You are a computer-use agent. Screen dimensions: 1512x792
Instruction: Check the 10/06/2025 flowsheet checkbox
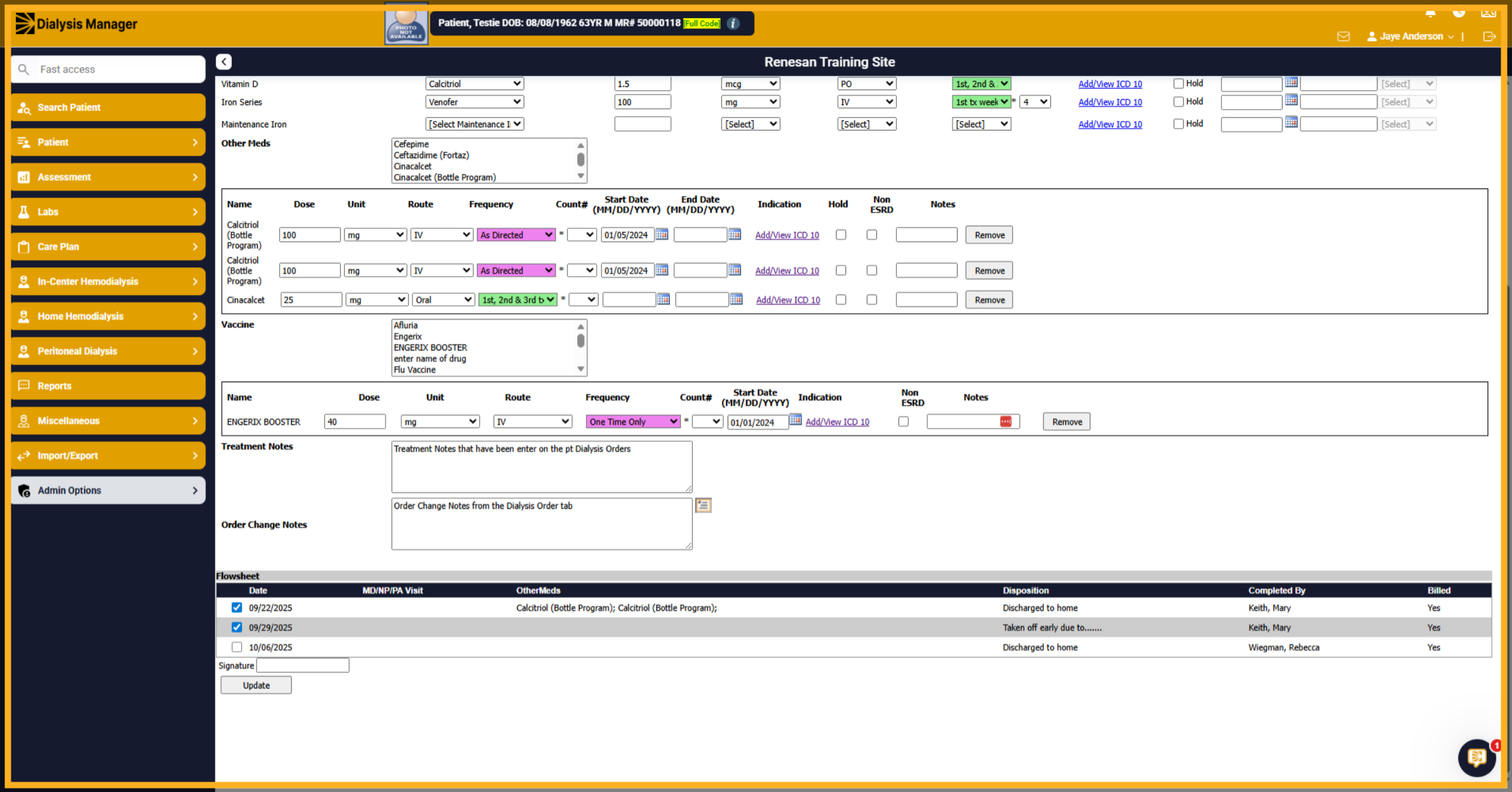coord(237,647)
